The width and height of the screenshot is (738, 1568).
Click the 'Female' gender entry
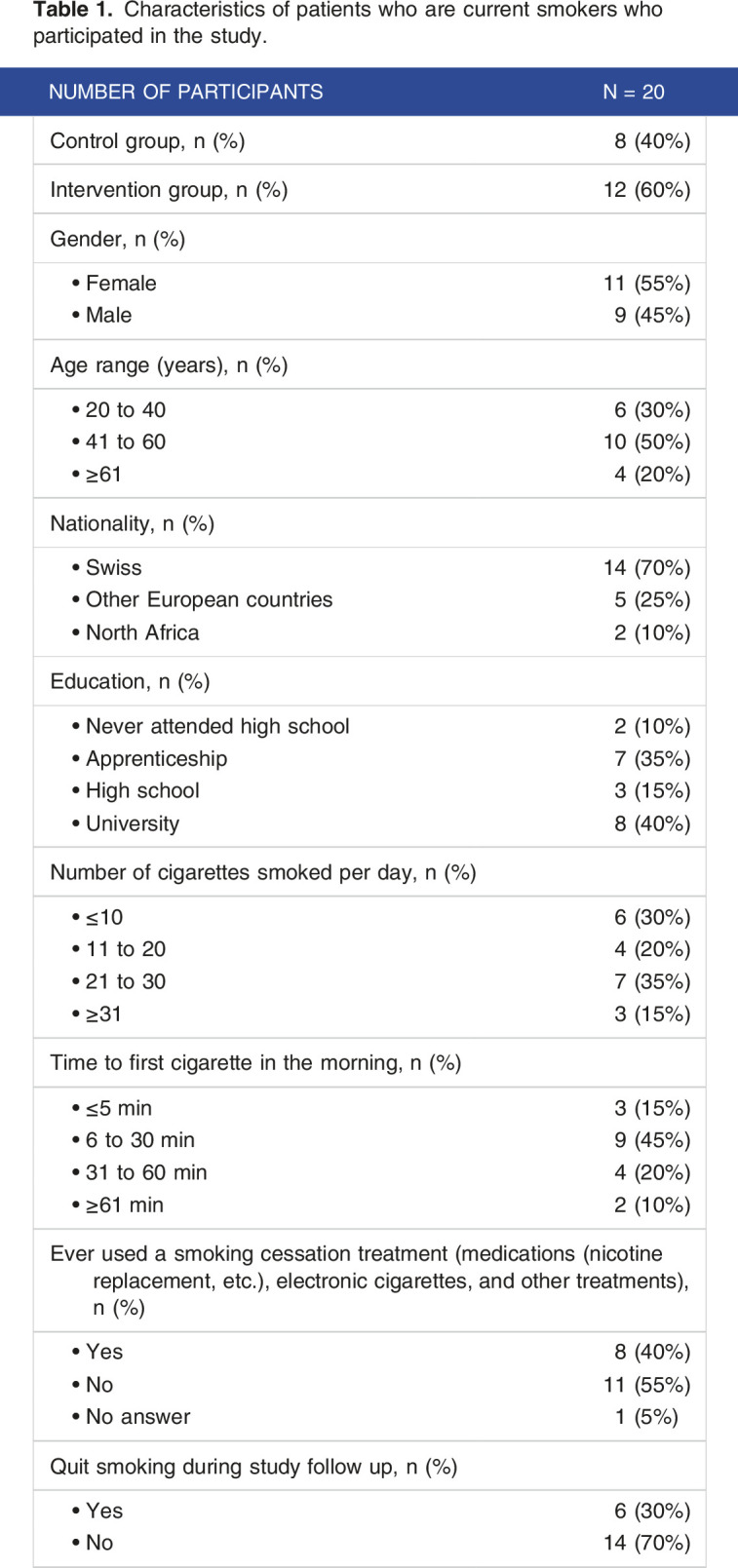tap(121, 284)
